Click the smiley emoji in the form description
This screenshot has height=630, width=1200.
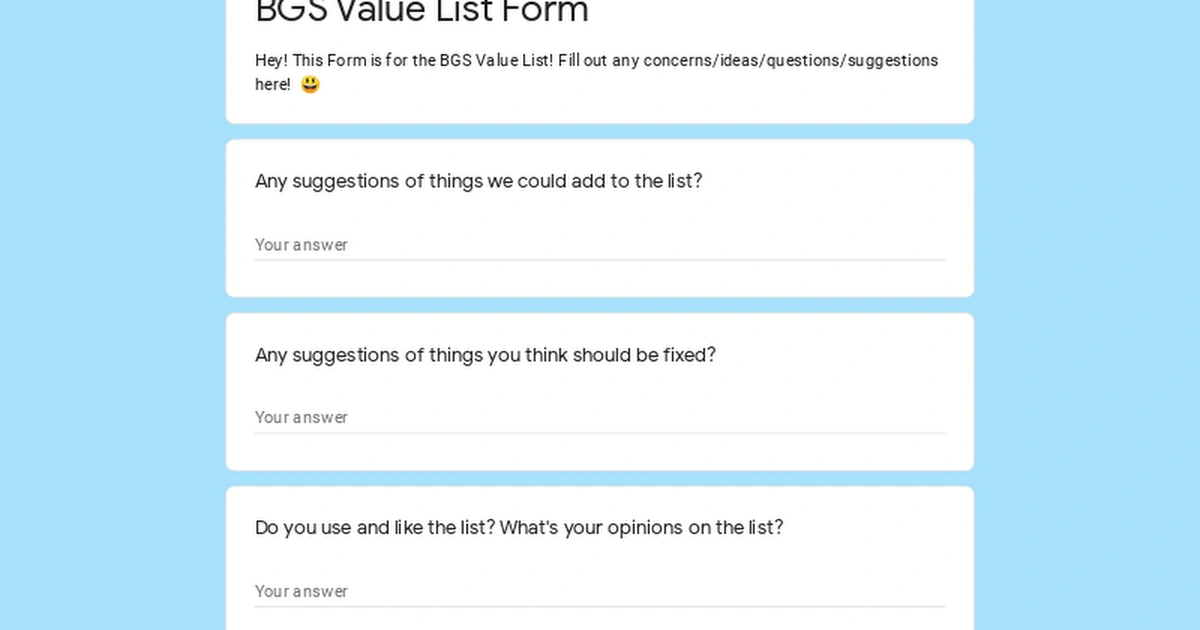coord(310,84)
